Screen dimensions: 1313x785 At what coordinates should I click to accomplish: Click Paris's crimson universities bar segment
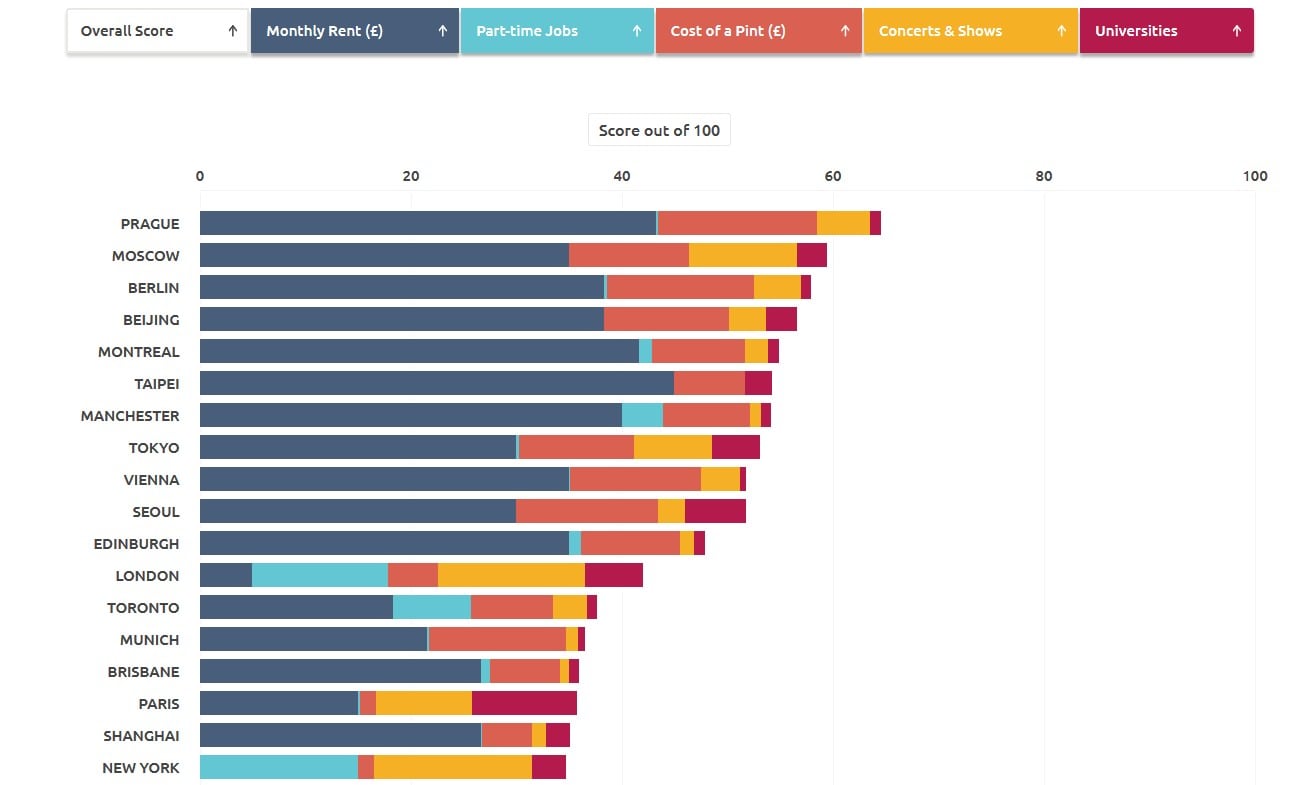pyautogui.click(x=524, y=703)
